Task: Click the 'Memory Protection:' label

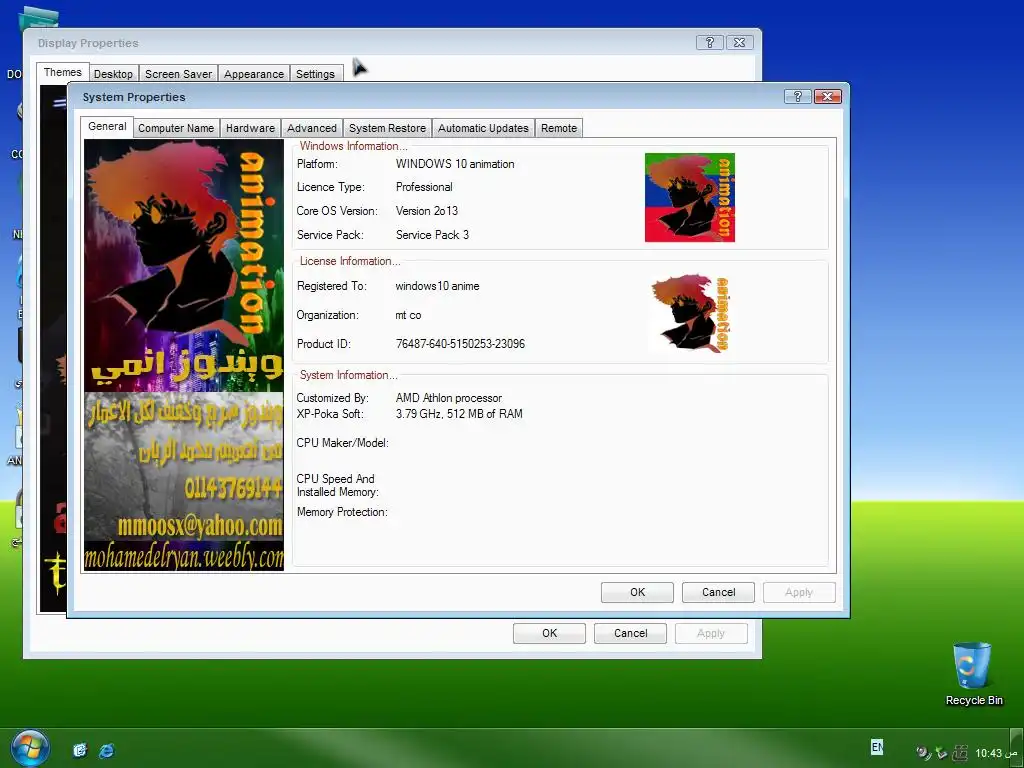Action: pyautogui.click(x=342, y=512)
